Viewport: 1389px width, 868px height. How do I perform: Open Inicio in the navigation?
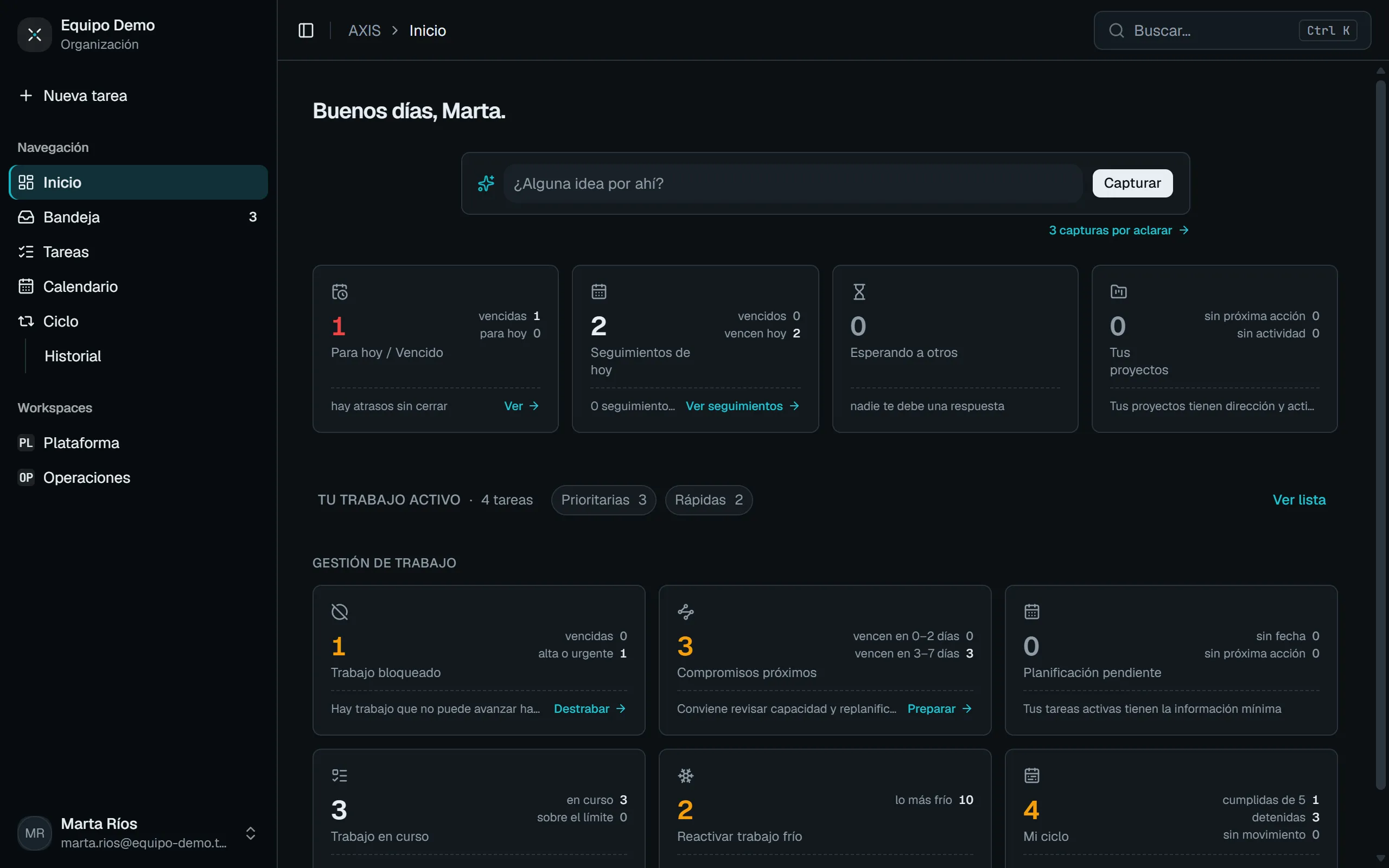138,183
